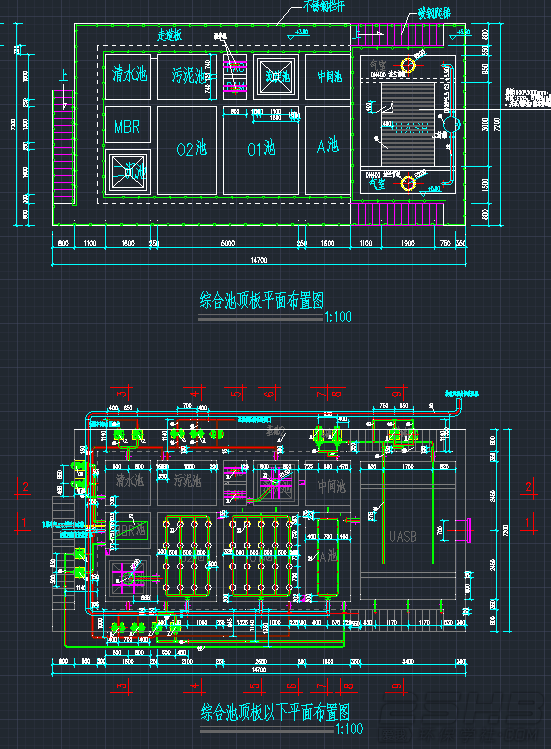Click the gray 中间池 label
Screen dimensions: 551x749
[x=332, y=486]
